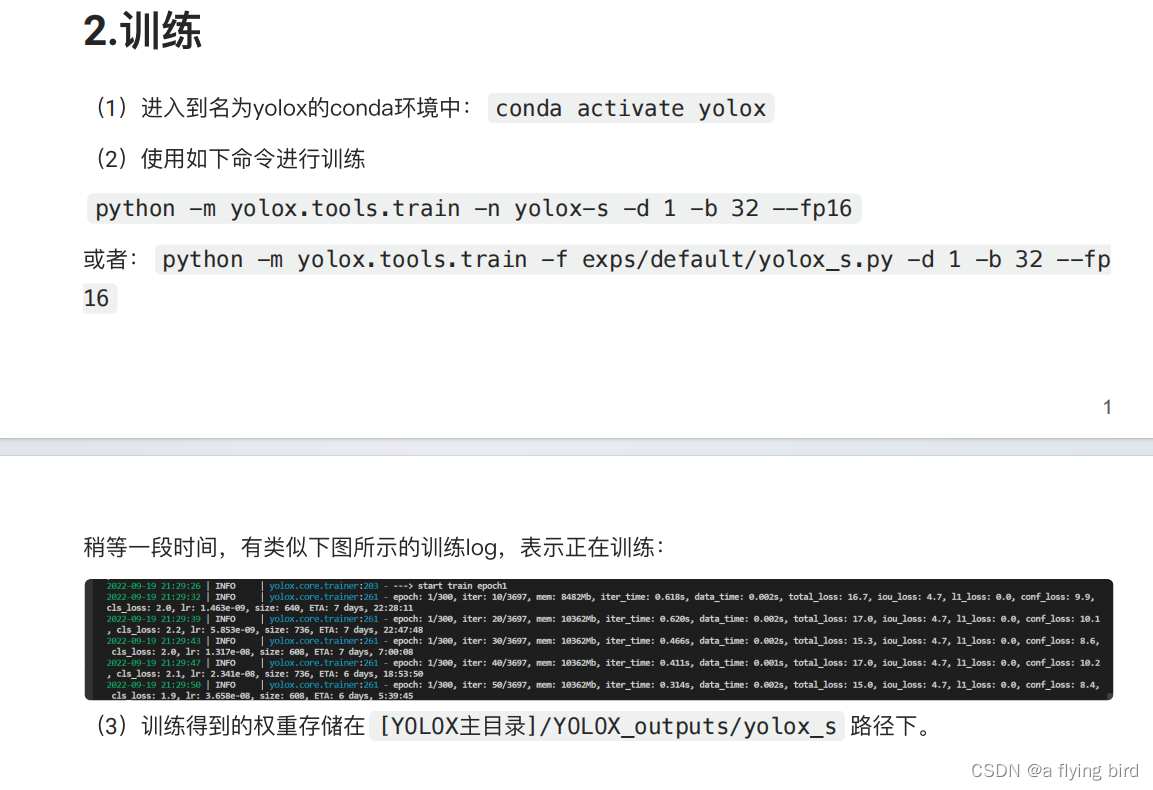Click the page number 1

pyautogui.click(x=1107, y=406)
